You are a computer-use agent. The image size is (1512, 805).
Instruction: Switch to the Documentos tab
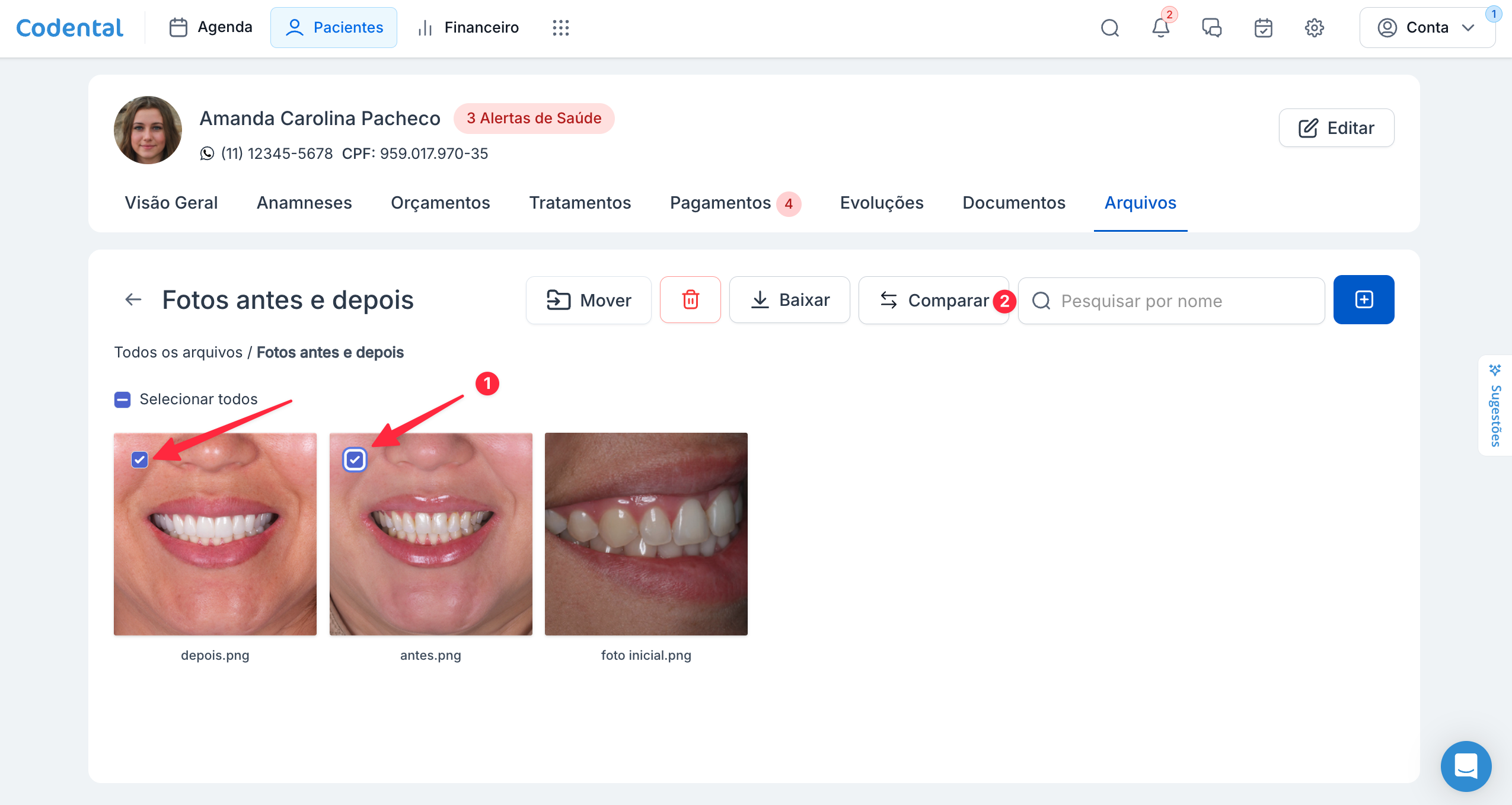click(1014, 203)
